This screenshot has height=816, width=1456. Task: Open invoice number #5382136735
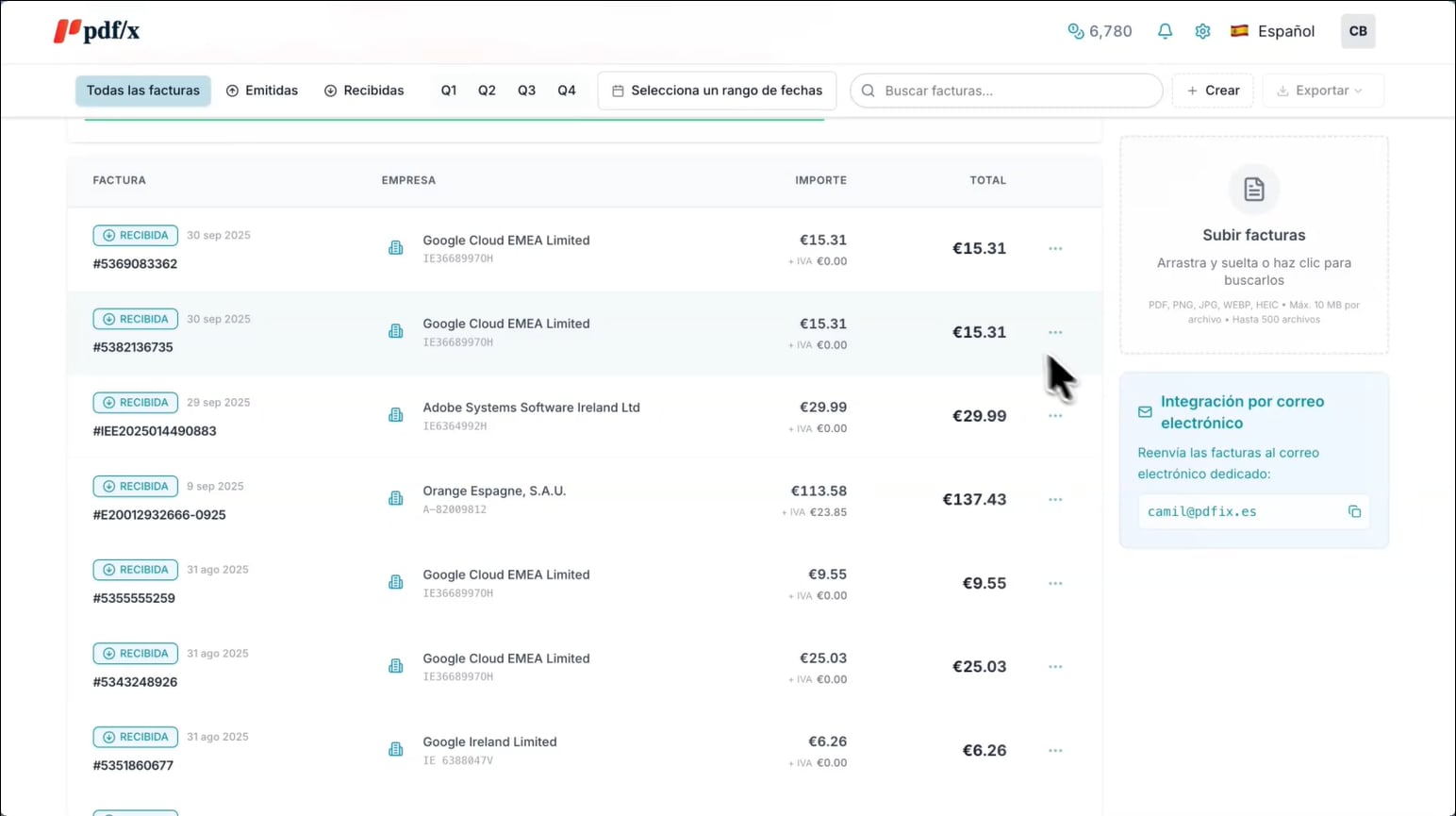coord(133,347)
